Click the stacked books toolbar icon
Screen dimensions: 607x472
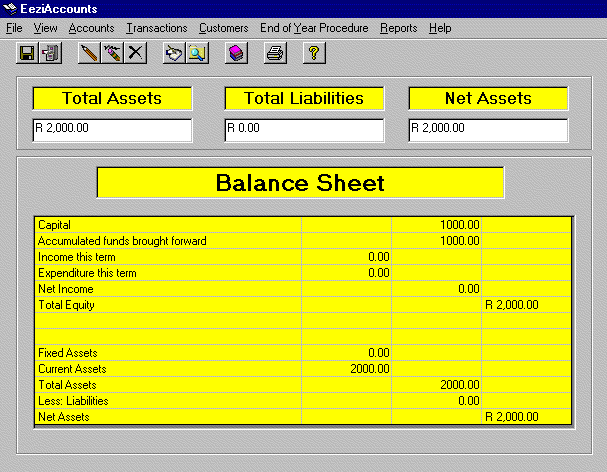(236, 53)
